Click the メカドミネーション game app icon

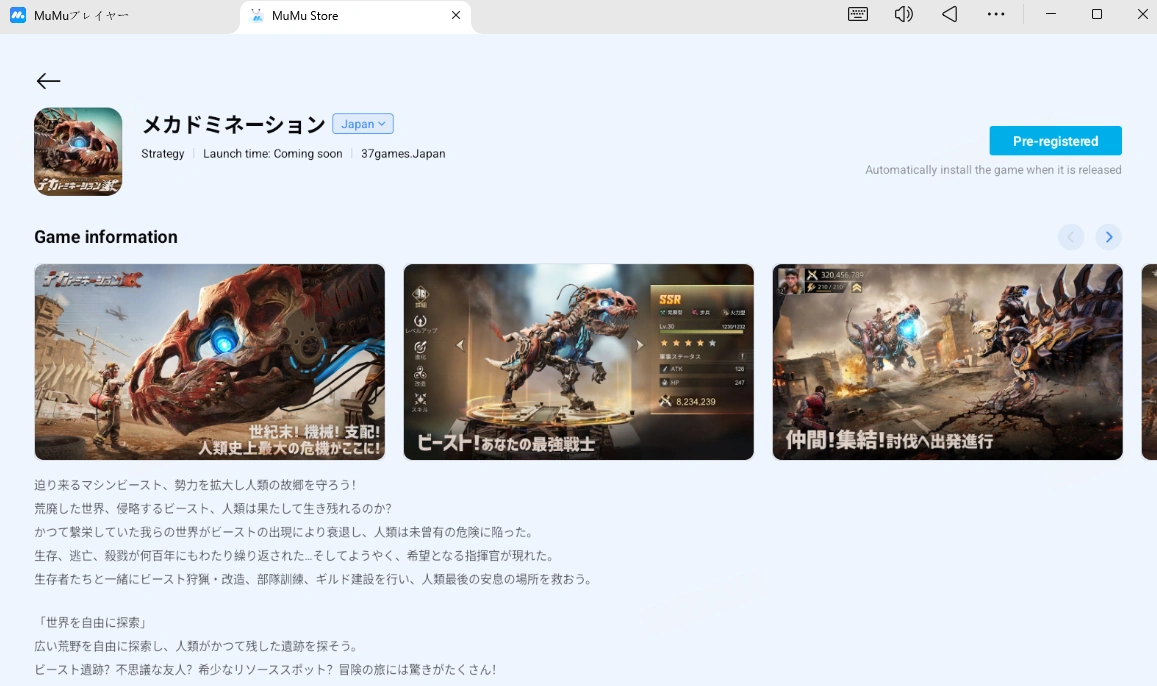(78, 151)
